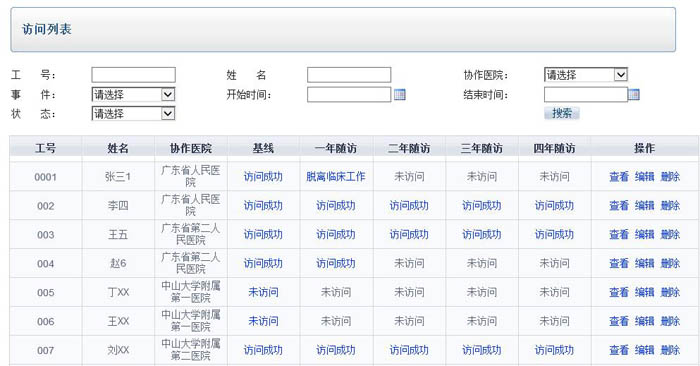Image resolution: width=700 pixels, height=366 pixels.
Task: Click 编辑 for row 006
Action: pos(644,321)
